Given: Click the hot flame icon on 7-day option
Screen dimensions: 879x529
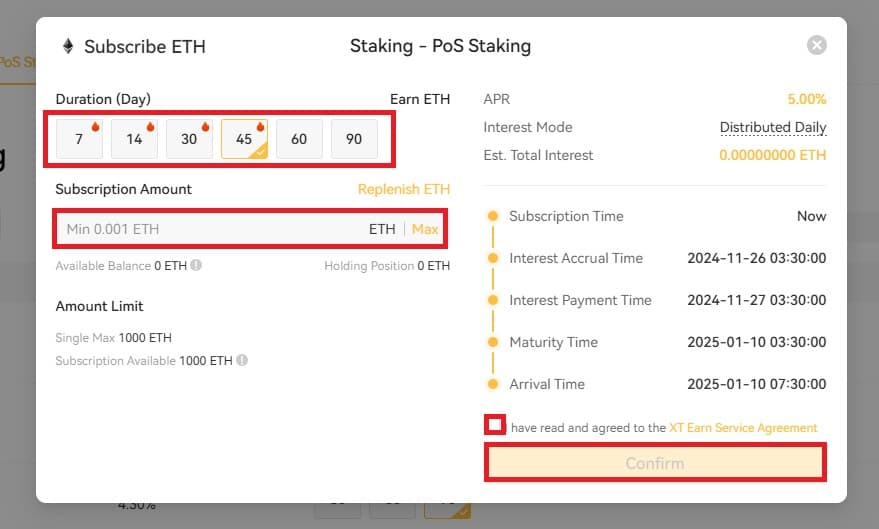Looking at the screenshot, I should (95, 127).
